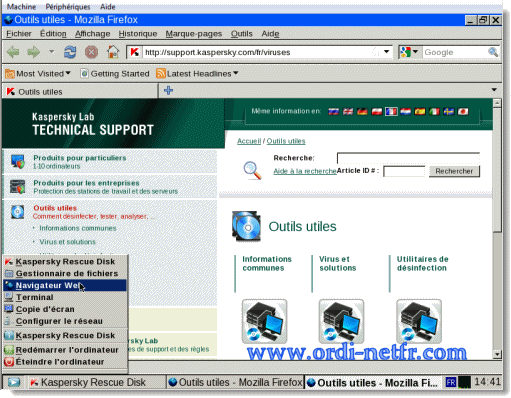This screenshot has height=398, width=511.
Task: Open a new tab with the plus icon
Action: point(168,90)
